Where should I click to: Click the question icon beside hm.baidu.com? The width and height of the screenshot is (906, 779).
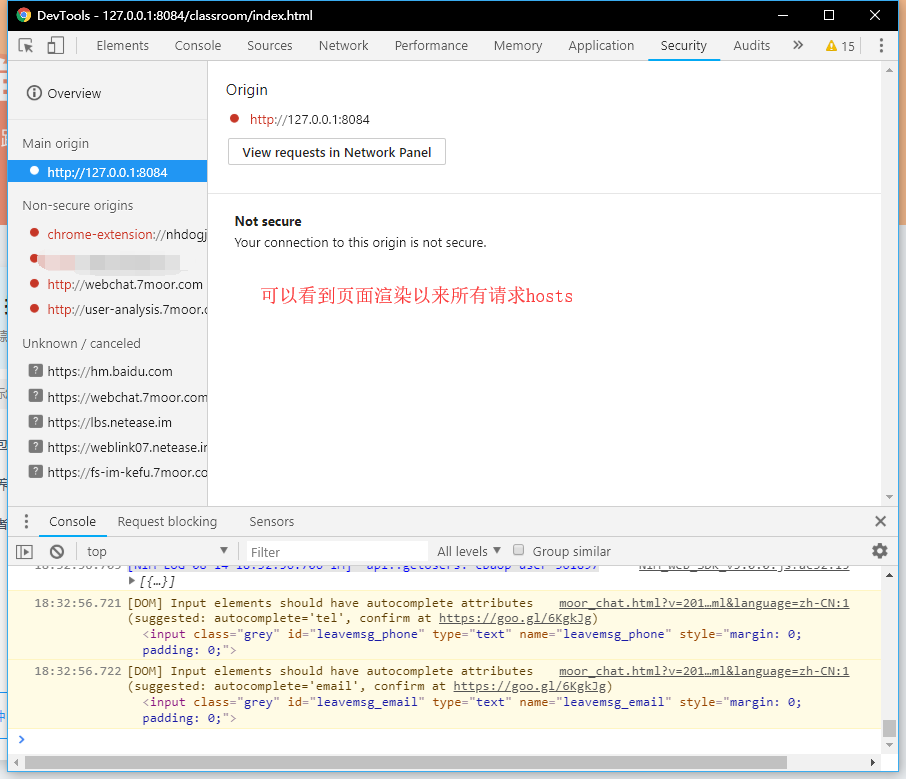point(36,371)
